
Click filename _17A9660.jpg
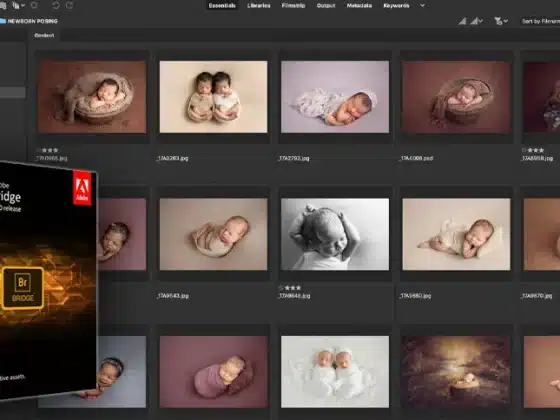[x=415, y=296]
